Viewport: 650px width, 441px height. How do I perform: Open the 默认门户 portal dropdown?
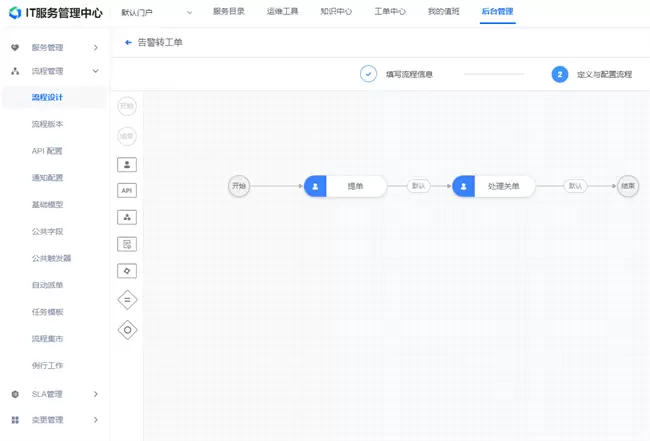tap(157, 13)
